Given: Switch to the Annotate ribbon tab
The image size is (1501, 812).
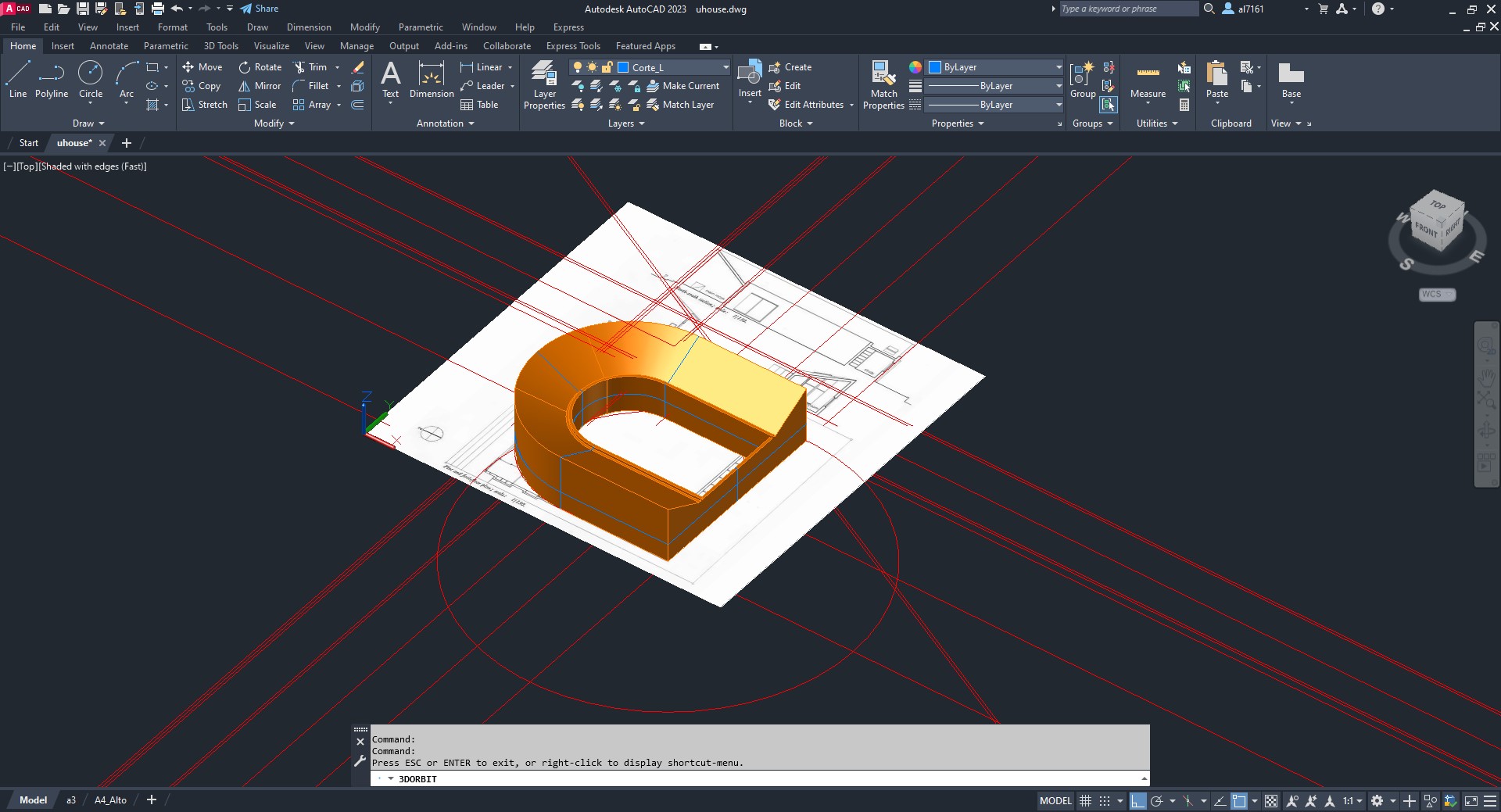Looking at the screenshot, I should coord(109,46).
